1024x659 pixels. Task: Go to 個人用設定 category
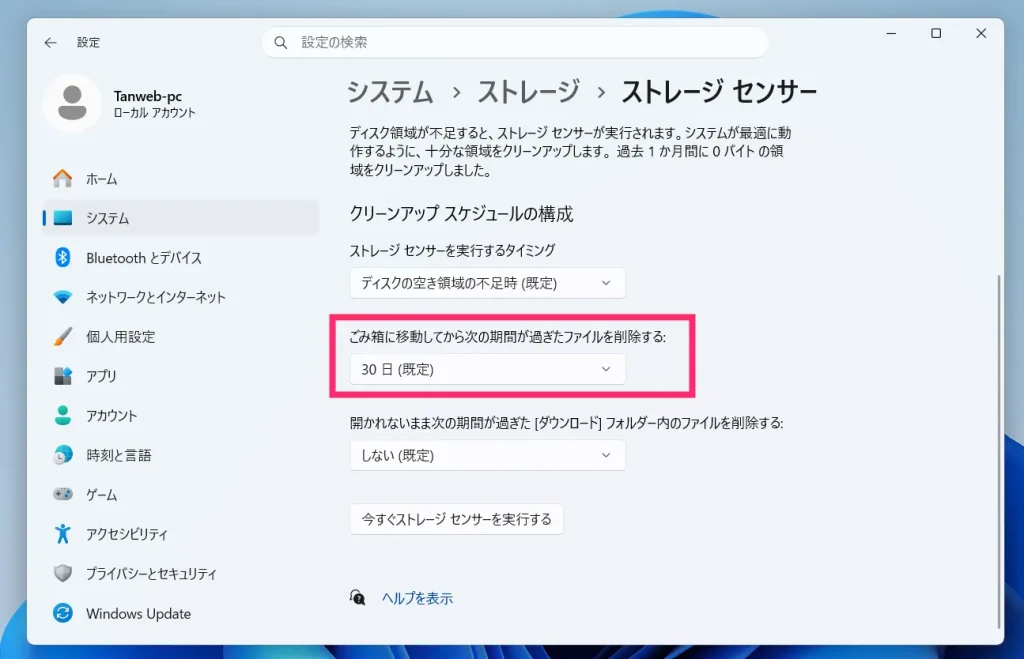[180, 336]
